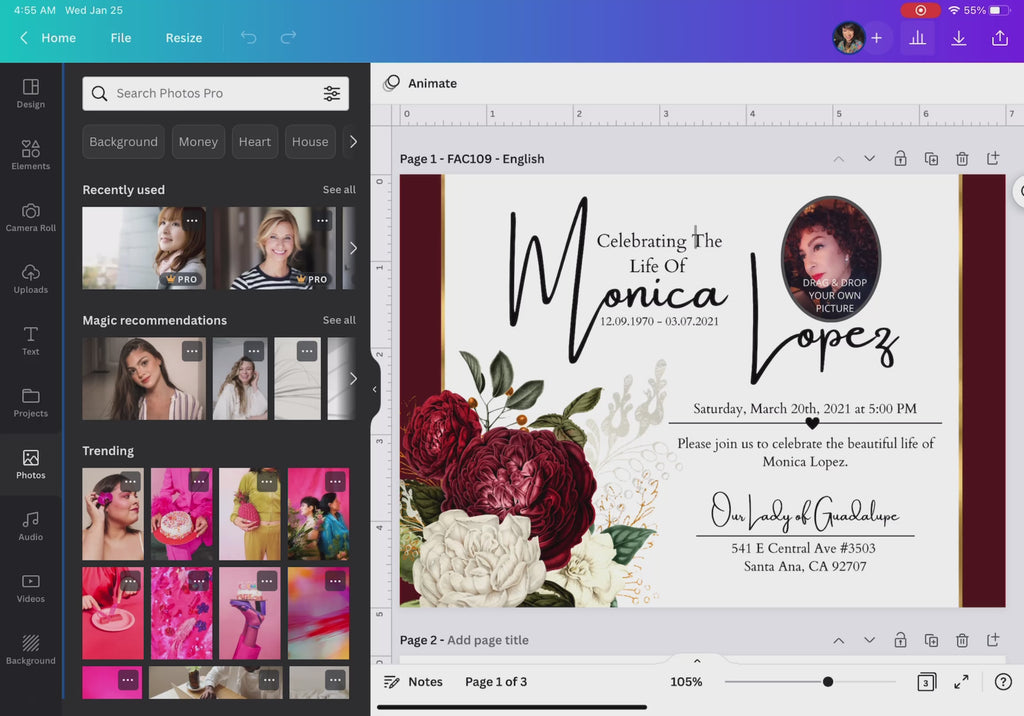Duplicate Page 1

(931, 159)
